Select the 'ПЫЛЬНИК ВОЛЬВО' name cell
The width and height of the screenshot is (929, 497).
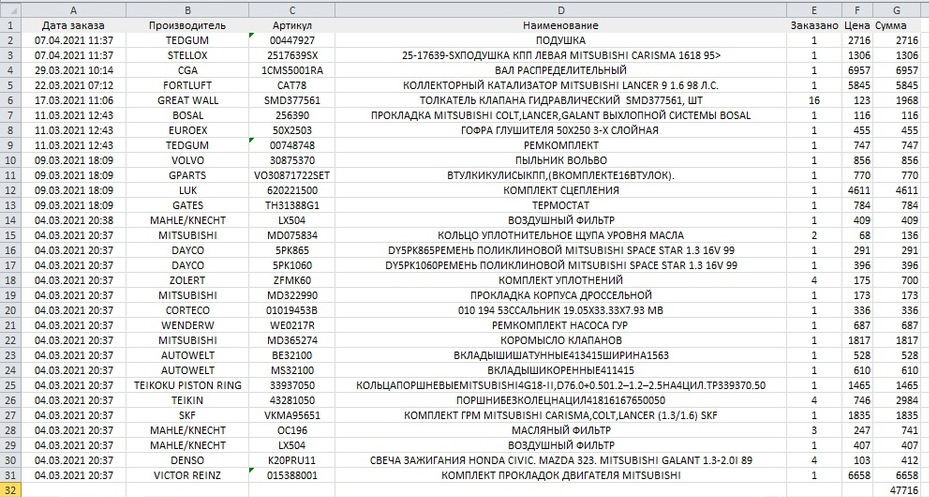561,161
